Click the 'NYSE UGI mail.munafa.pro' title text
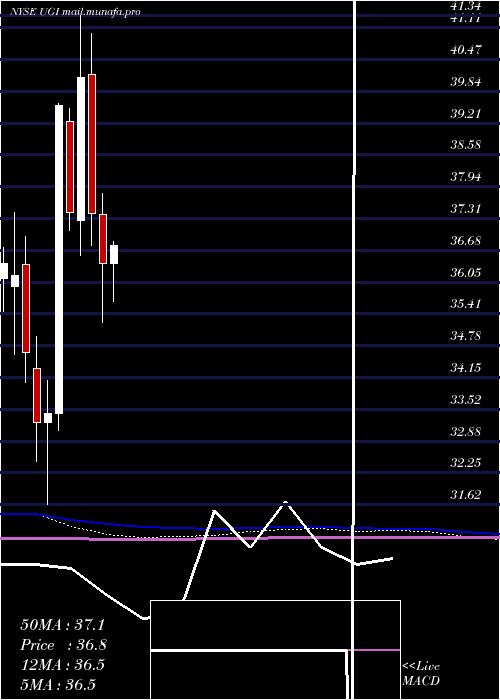The image size is (500, 700). pos(75,12)
